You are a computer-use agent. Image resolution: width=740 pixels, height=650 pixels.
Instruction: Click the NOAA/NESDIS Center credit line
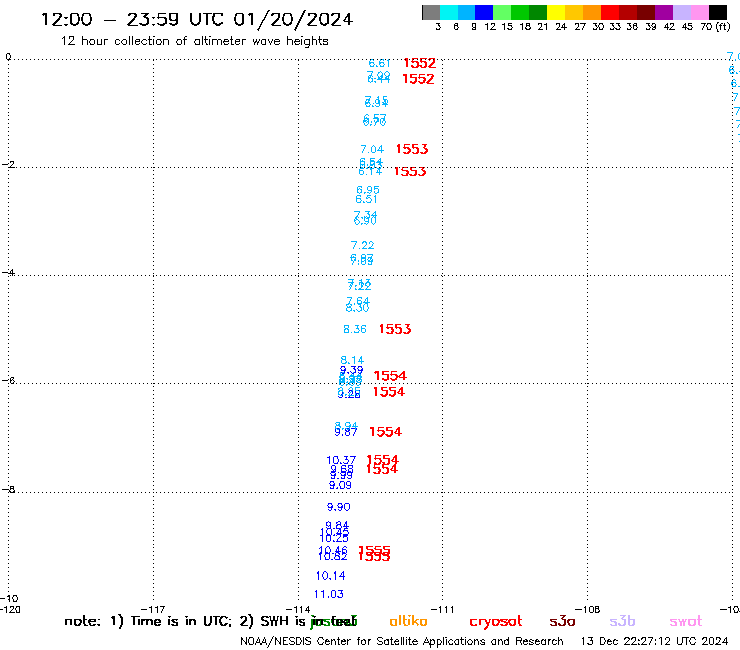click(x=402, y=641)
